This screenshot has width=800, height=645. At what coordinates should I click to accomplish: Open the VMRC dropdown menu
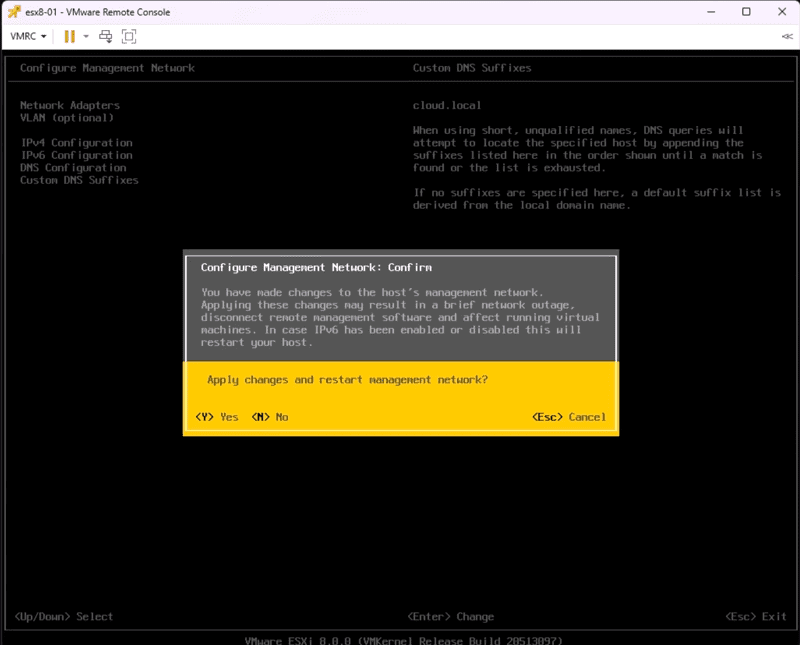(29, 36)
